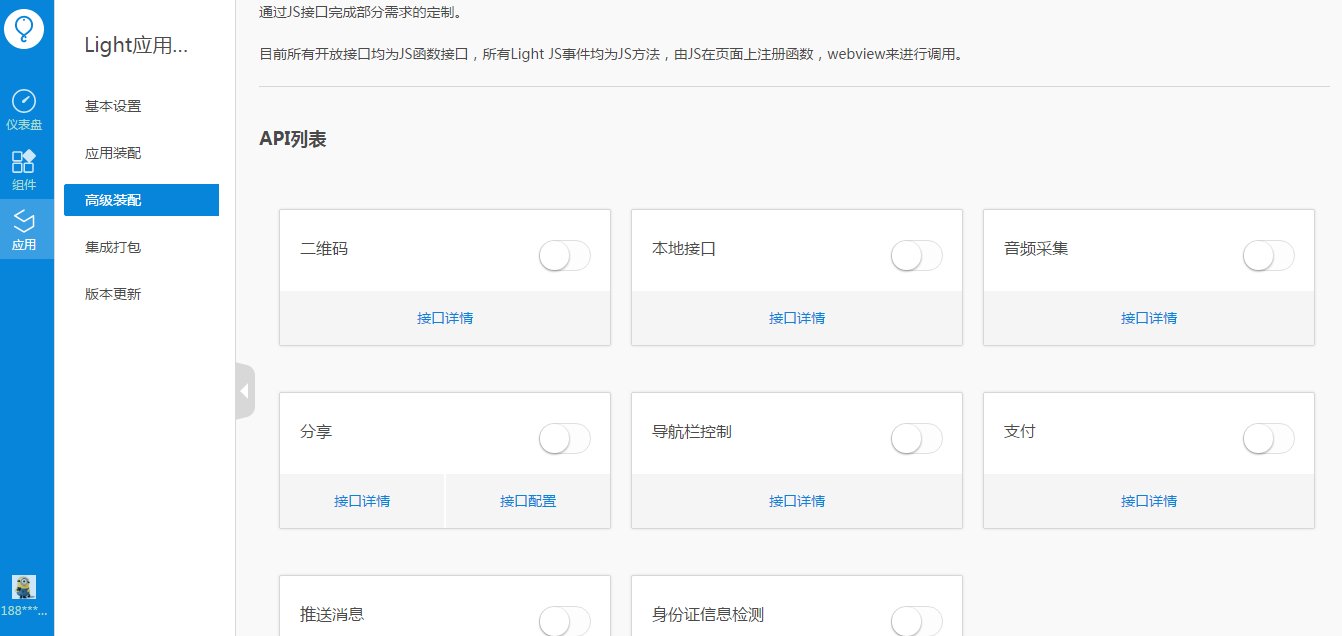Open 基本设置 menu item
Screen dimensions: 1342x636
tap(113, 106)
